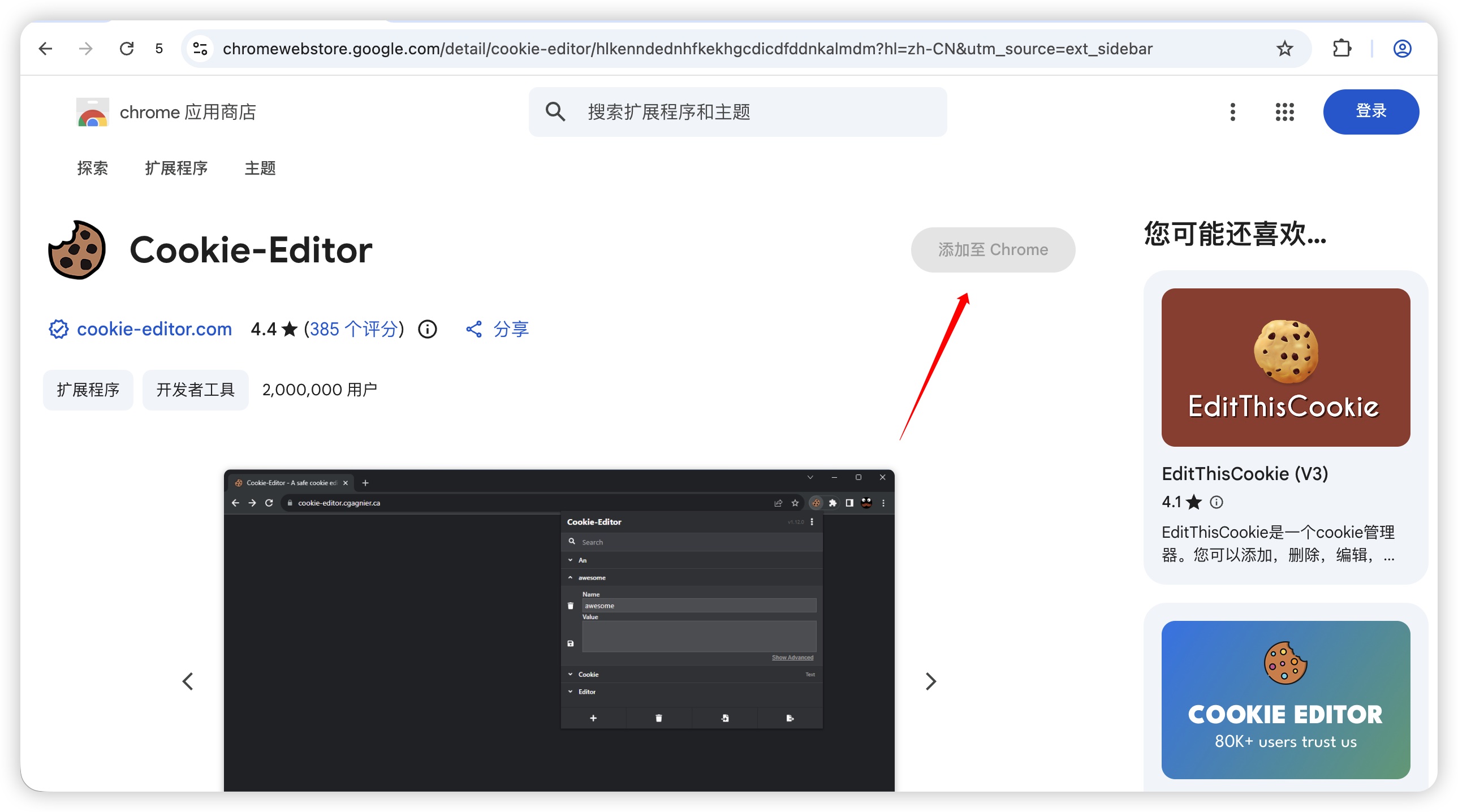Visit the cookie-editor.com link
Image resolution: width=1458 pixels, height=812 pixels.
(x=154, y=329)
